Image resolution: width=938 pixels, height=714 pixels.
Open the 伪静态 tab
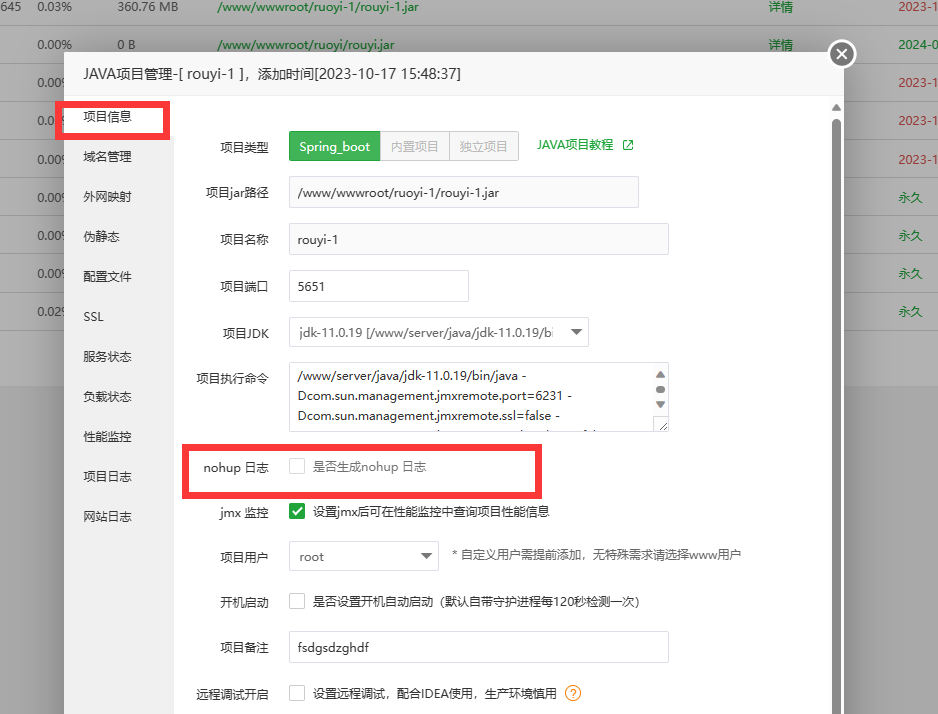pos(101,237)
